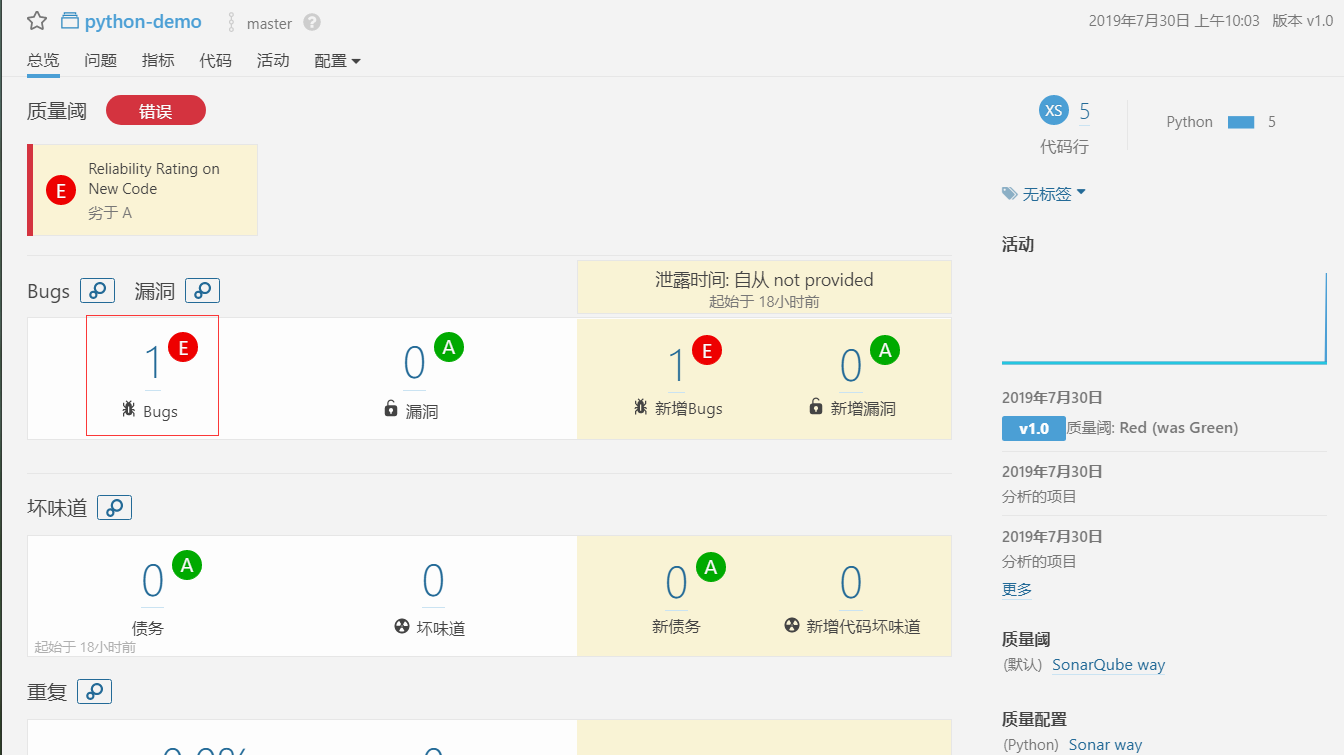
Task: Open the python-demo project link
Action: point(143,22)
